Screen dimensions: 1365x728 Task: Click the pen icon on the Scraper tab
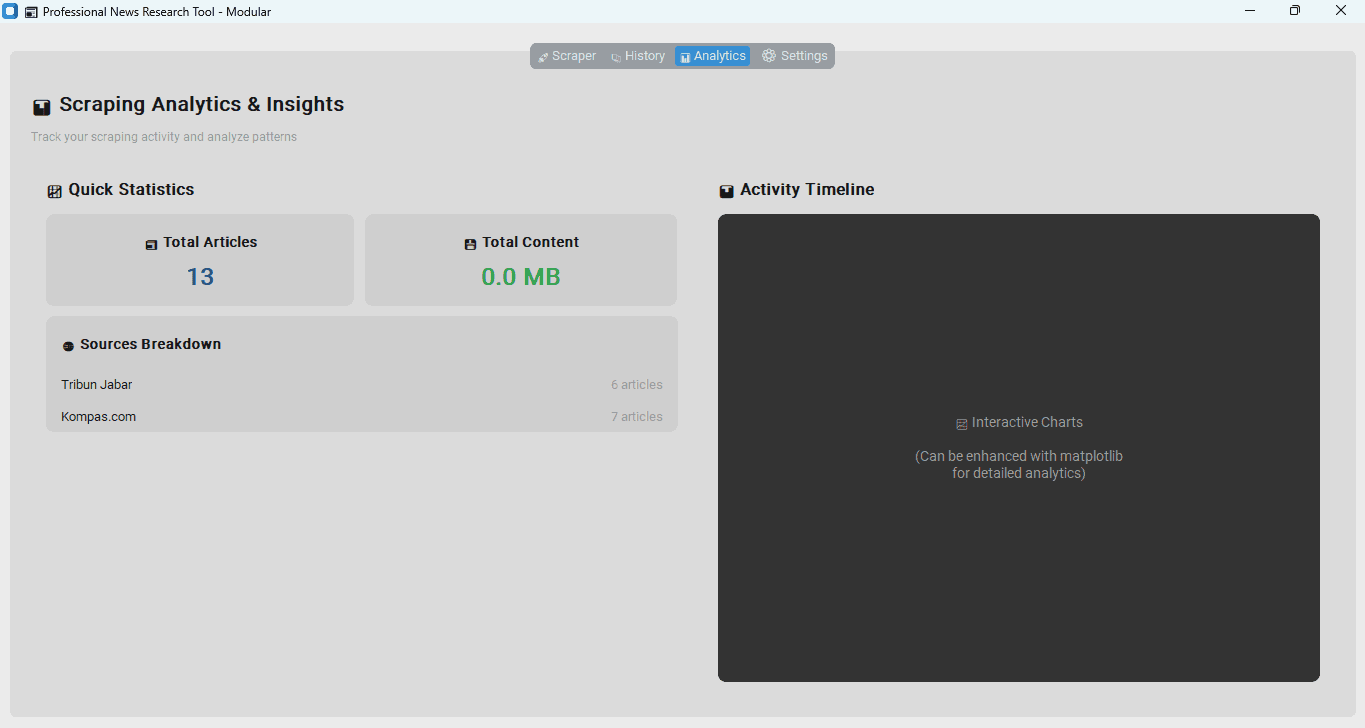(x=543, y=55)
